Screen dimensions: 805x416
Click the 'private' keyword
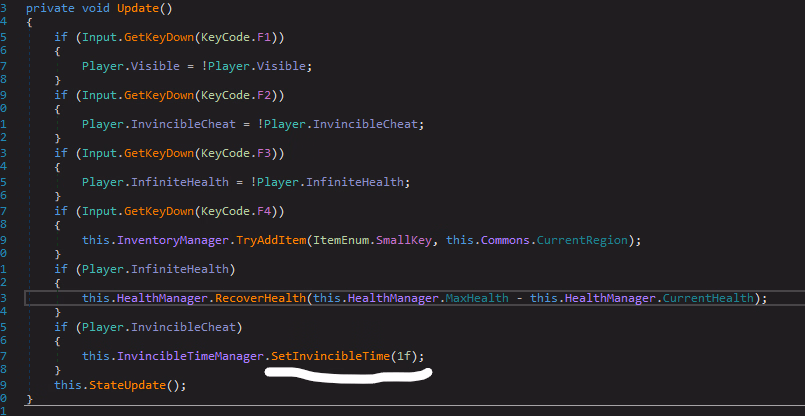click(49, 8)
